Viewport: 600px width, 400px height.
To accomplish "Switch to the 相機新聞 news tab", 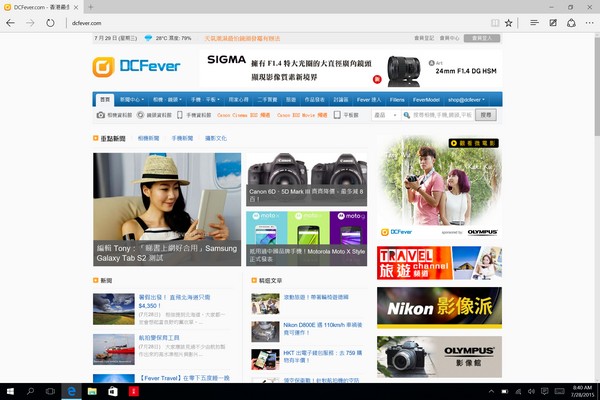I will [x=148, y=138].
